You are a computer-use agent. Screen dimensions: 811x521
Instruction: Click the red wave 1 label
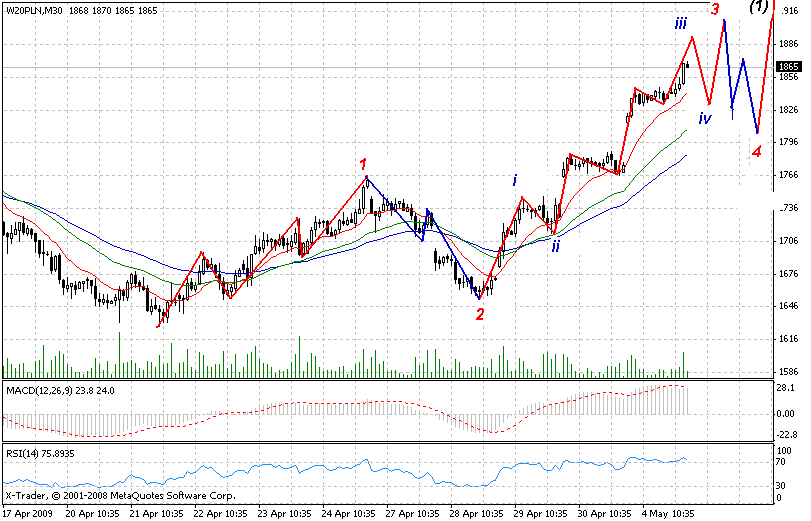point(363,163)
